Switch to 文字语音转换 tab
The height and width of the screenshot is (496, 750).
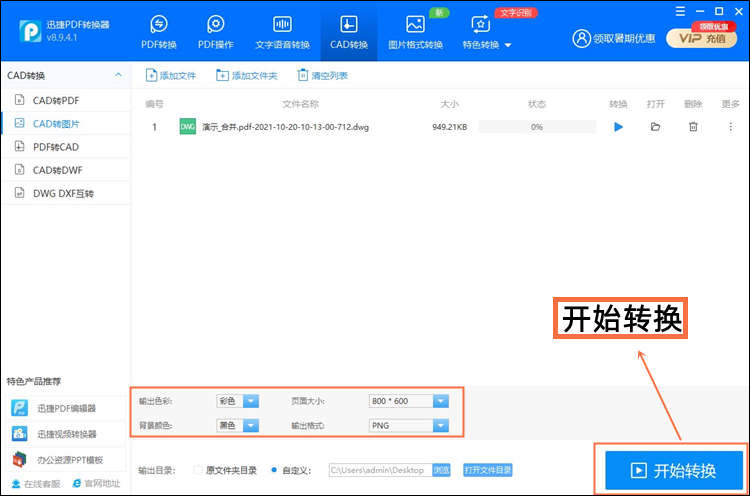[282, 32]
